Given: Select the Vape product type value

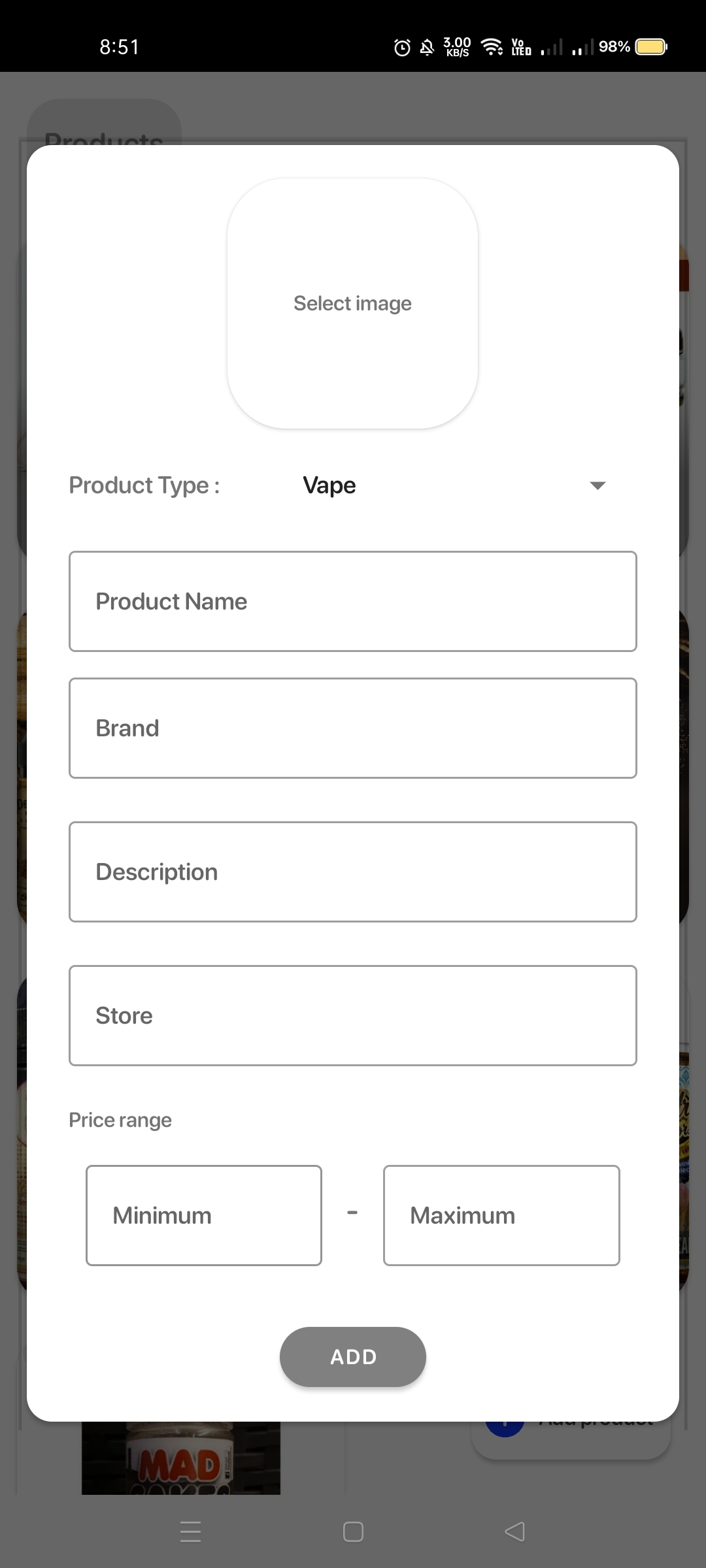Looking at the screenshot, I should (x=329, y=485).
